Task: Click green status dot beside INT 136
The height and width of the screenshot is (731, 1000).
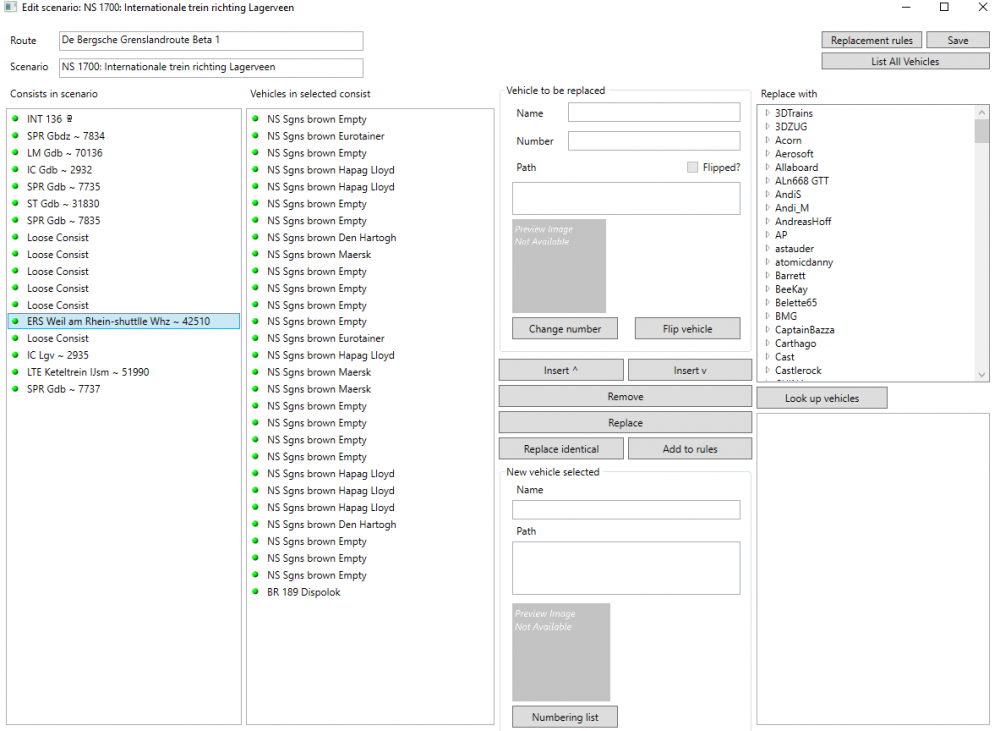Action: (x=16, y=119)
